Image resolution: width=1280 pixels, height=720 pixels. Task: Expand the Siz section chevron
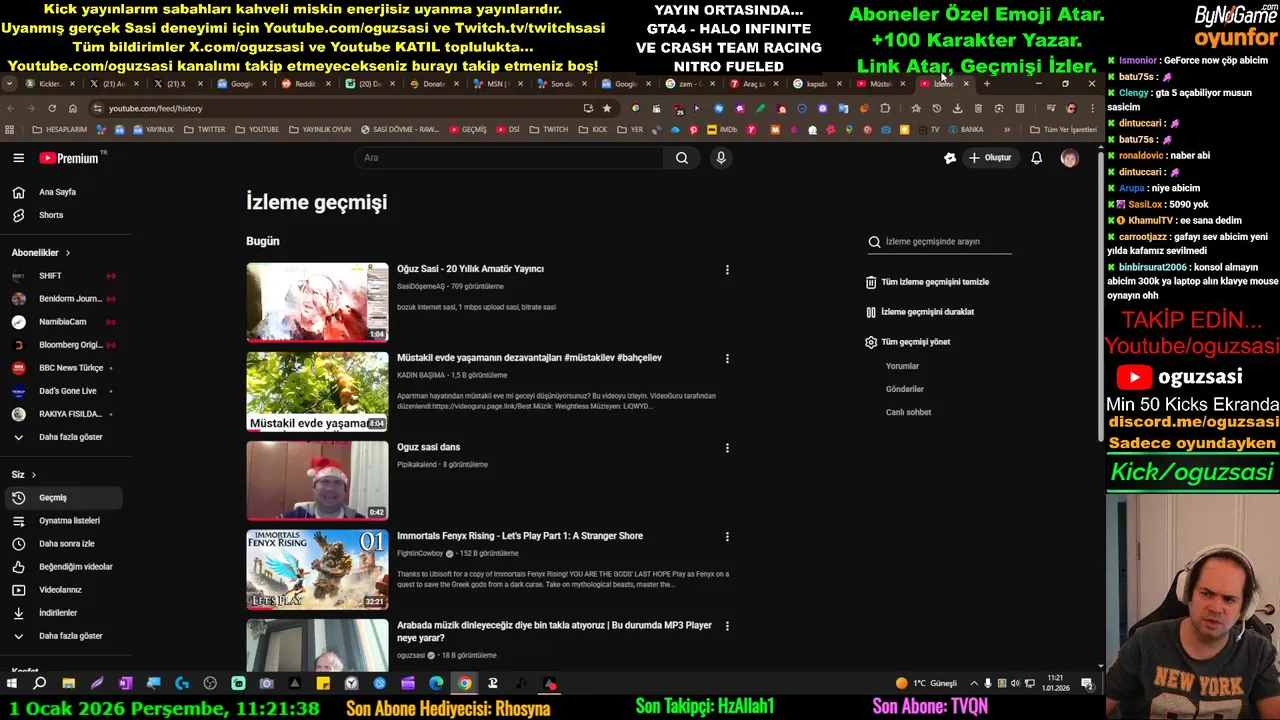33,475
